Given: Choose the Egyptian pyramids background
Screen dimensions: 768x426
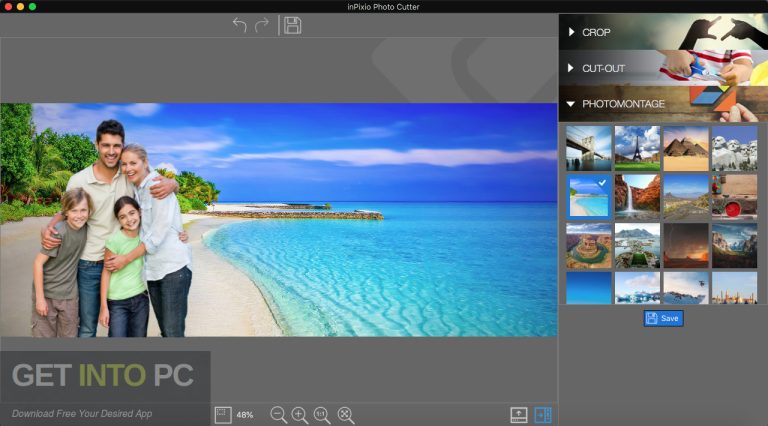Looking at the screenshot, I should pyautogui.click(x=685, y=148).
